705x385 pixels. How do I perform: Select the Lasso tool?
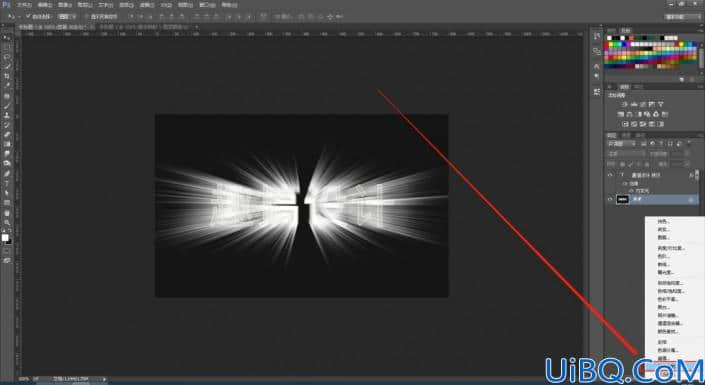[x=6, y=57]
